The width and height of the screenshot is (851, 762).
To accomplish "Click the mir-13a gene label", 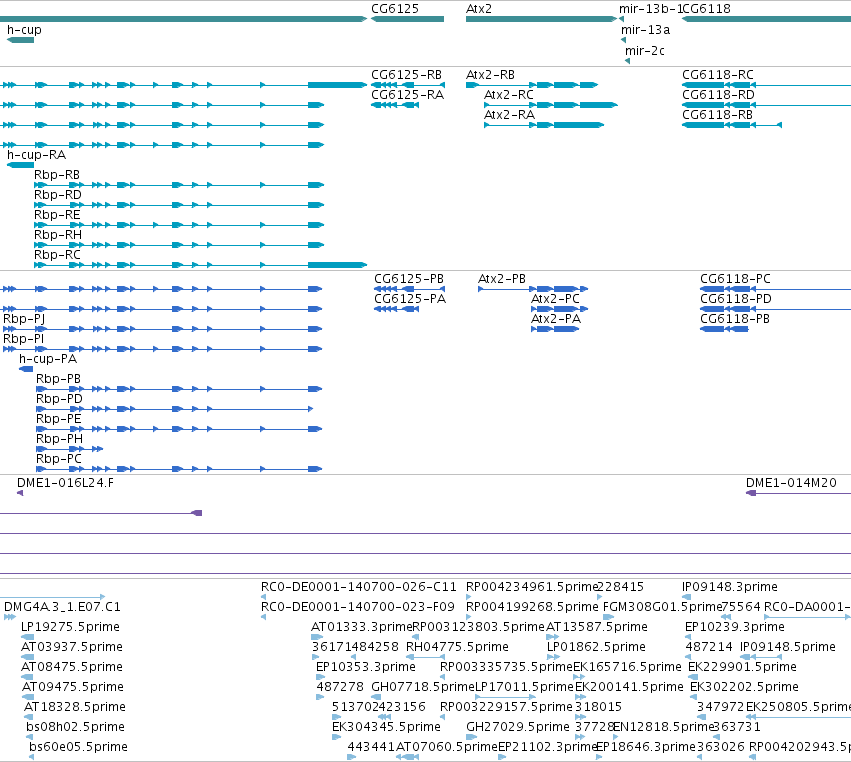I will tap(645, 30).
